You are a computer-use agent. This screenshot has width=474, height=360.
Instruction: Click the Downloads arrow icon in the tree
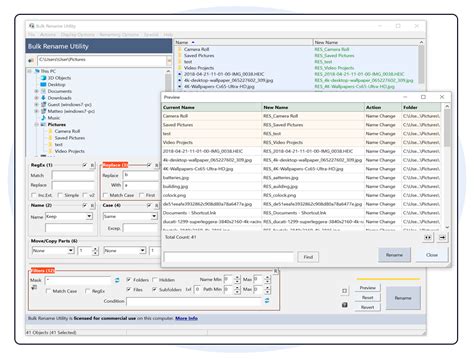pyautogui.click(x=43, y=98)
